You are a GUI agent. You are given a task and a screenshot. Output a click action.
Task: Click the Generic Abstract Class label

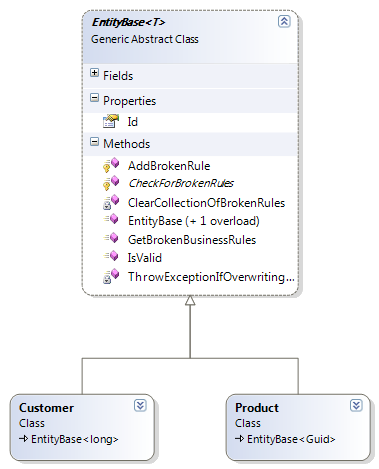point(145,39)
